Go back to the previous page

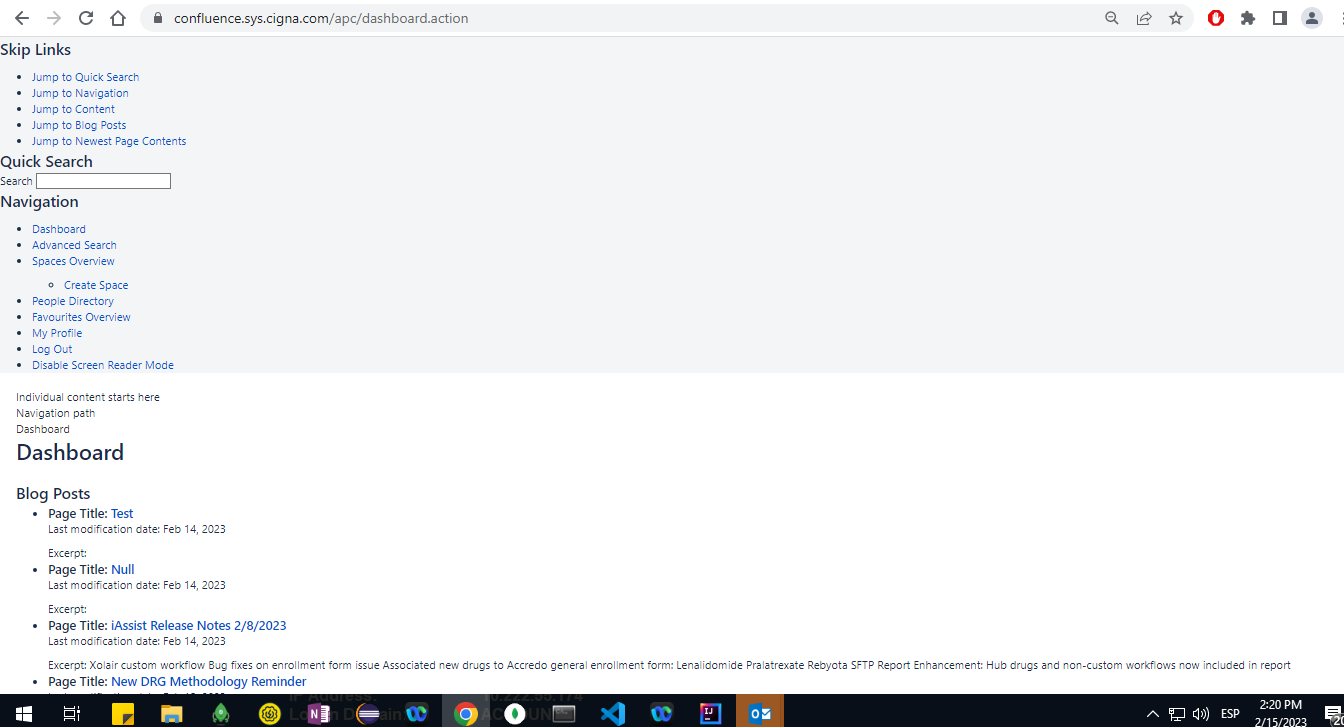[x=22, y=18]
